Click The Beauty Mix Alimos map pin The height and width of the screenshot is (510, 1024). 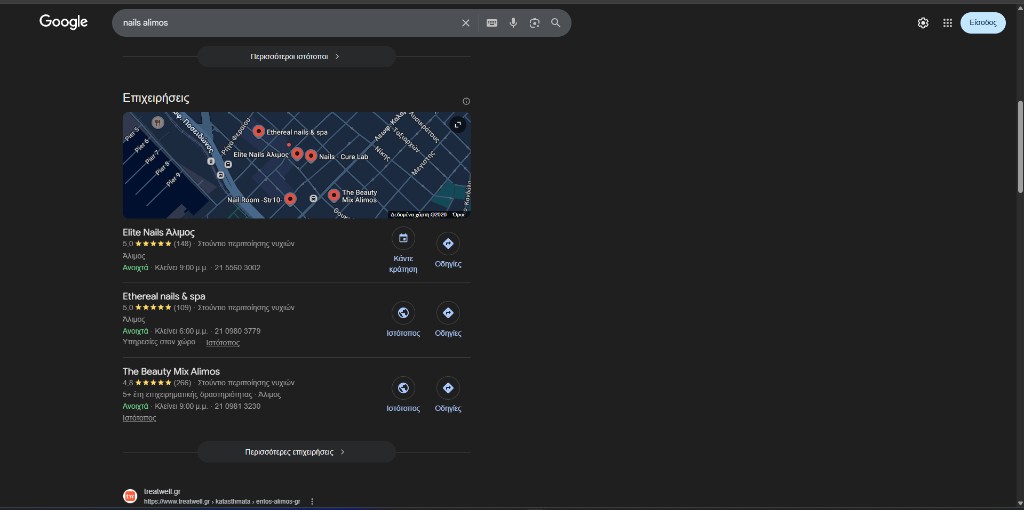[x=334, y=195]
